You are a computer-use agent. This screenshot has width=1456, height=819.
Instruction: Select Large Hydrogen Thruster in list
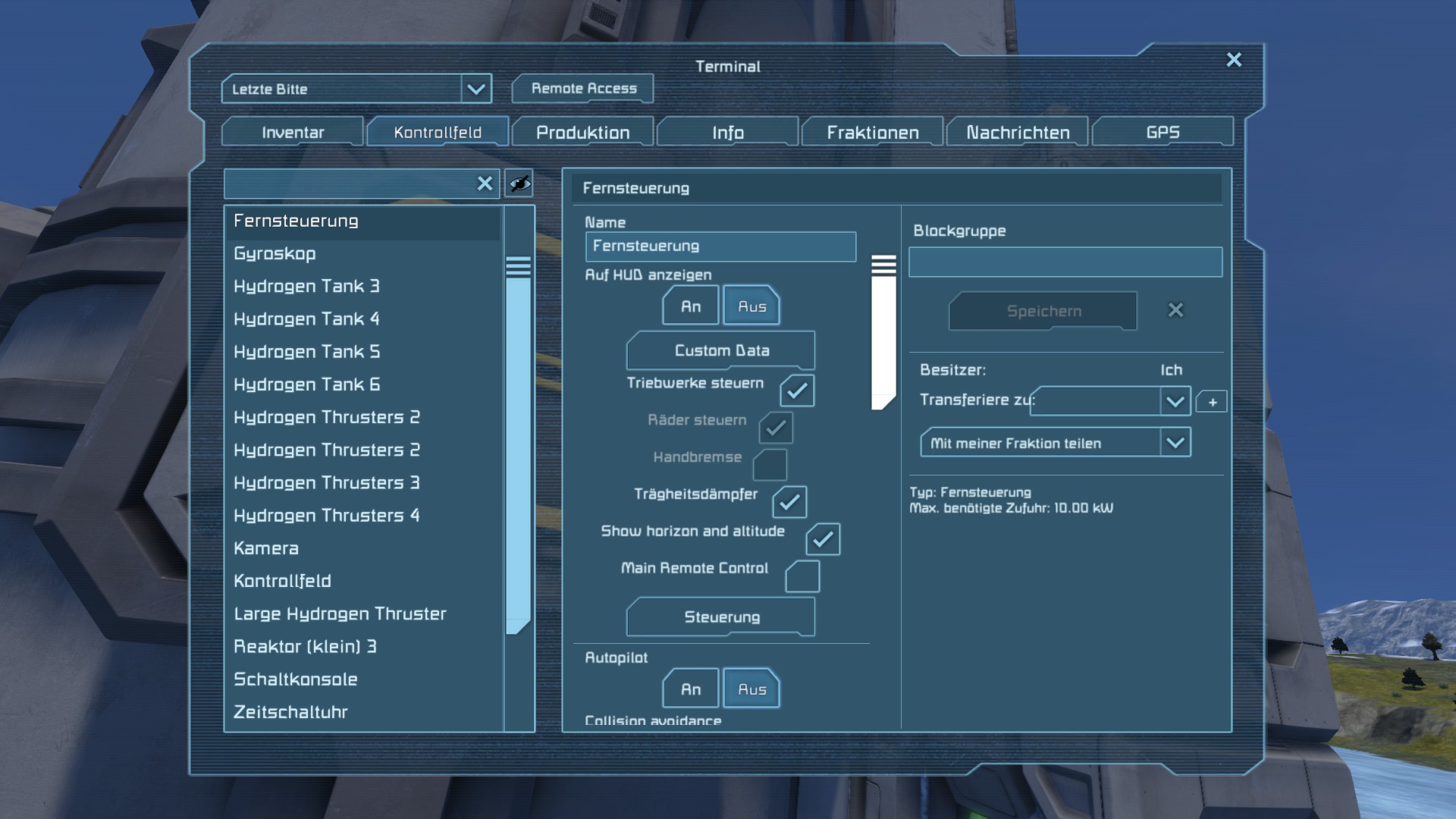click(340, 613)
